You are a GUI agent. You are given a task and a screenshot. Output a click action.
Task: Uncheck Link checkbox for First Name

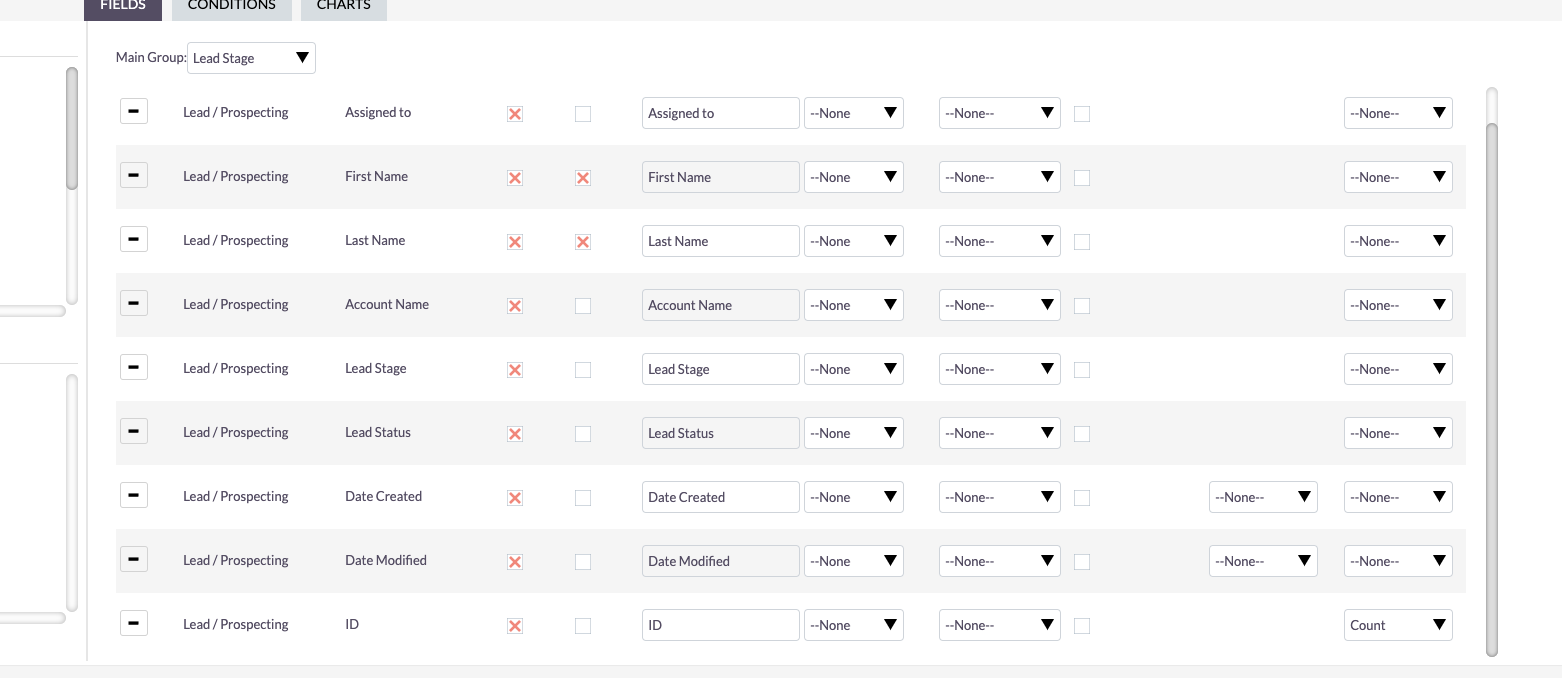[x=583, y=178]
